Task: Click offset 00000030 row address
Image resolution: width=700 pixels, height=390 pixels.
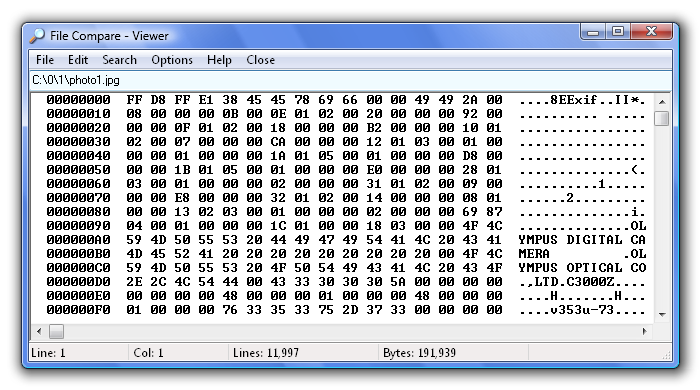Action: (79, 141)
